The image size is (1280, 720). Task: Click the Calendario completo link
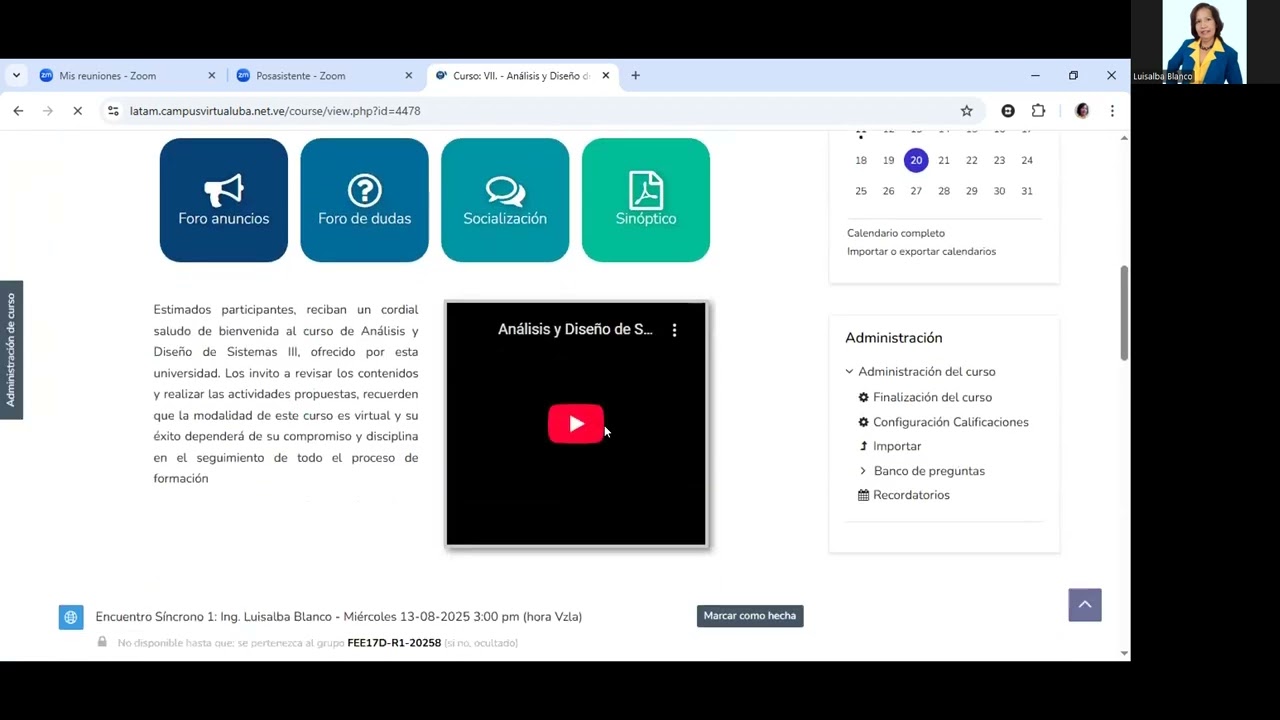click(x=896, y=233)
